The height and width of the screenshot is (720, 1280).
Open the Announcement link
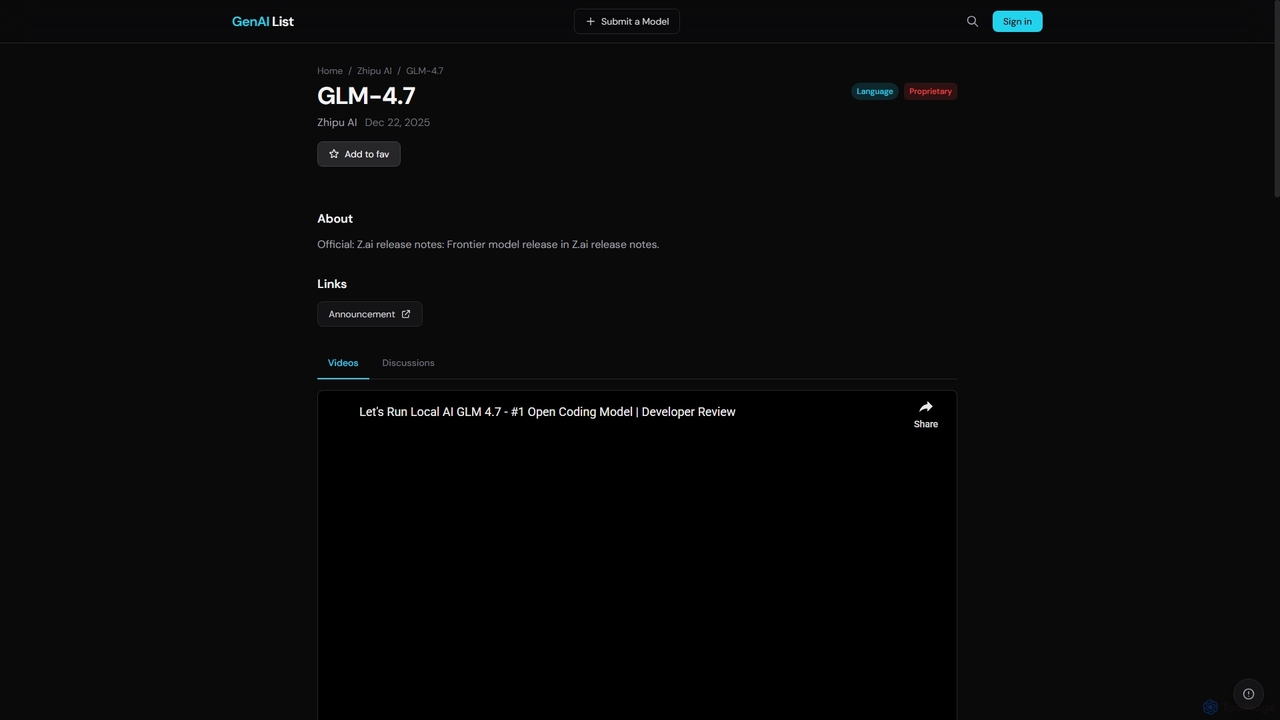(370, 314)
